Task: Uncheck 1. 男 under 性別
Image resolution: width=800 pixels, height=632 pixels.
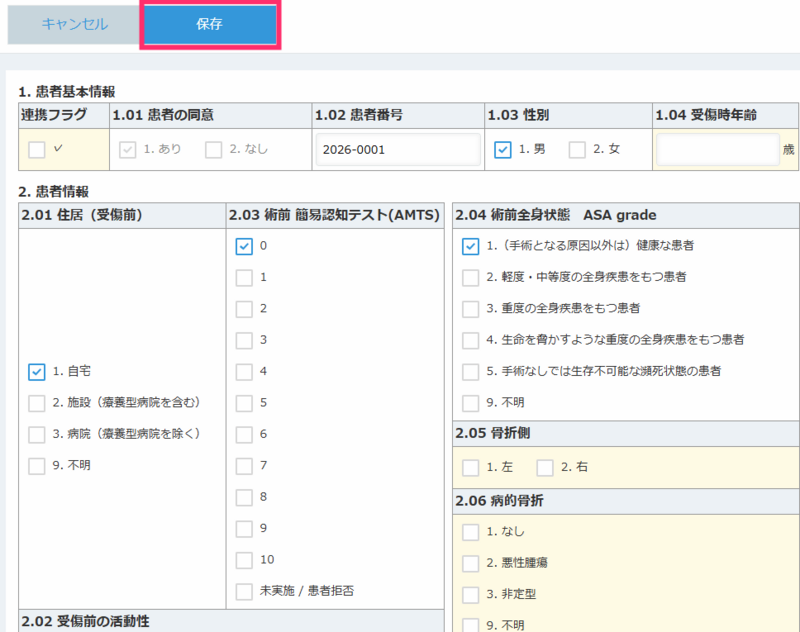Action: (503, 150)
